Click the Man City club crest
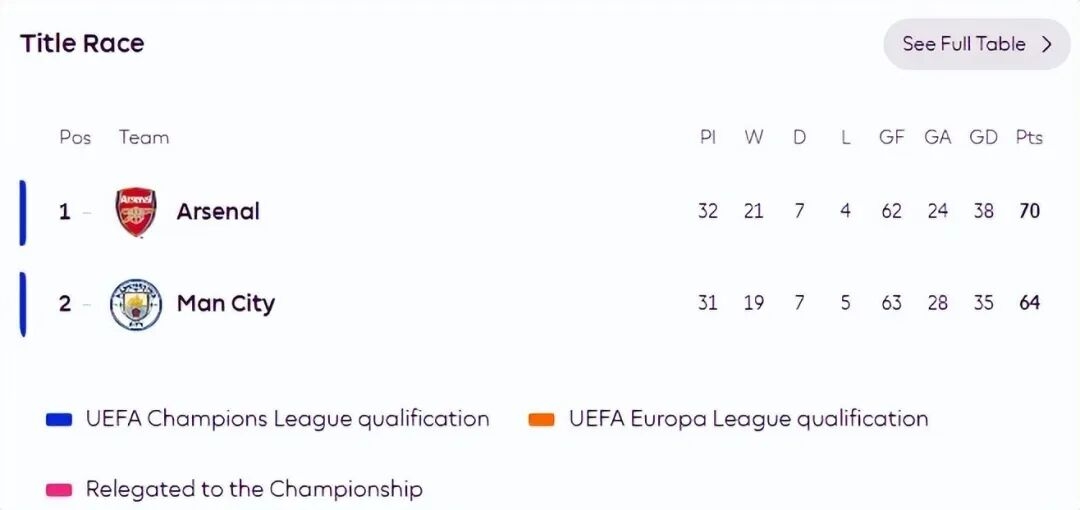1080x510 pixels. [x=136, y=304]
